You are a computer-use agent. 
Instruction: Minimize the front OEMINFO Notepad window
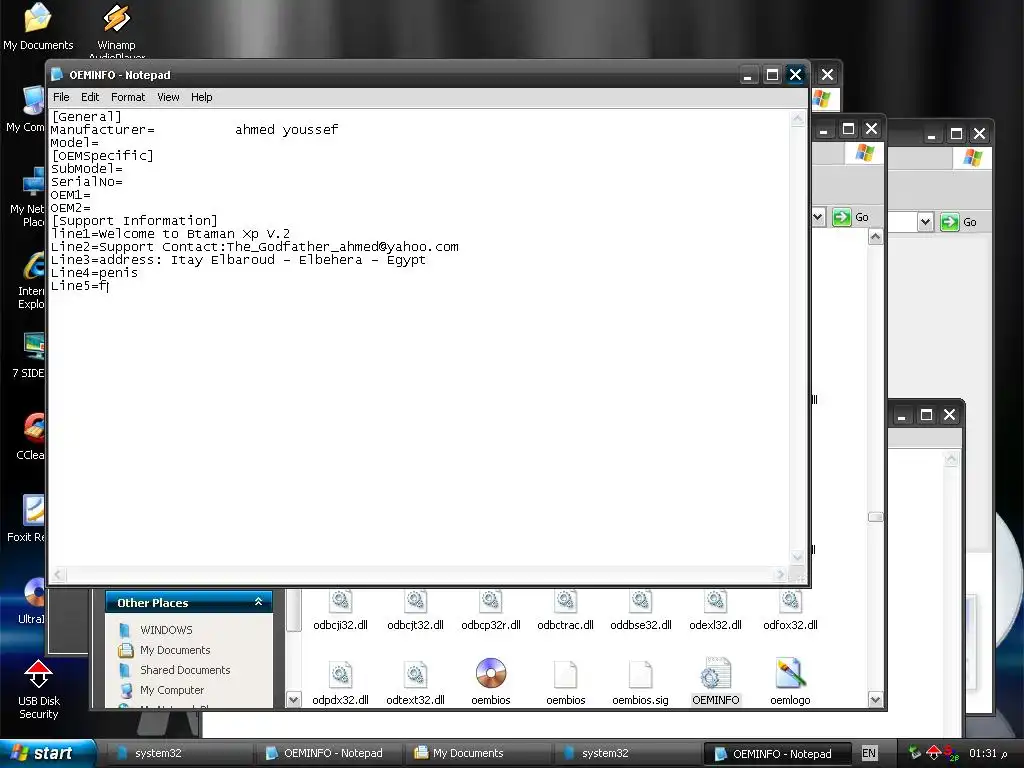[x=748, y=75]
